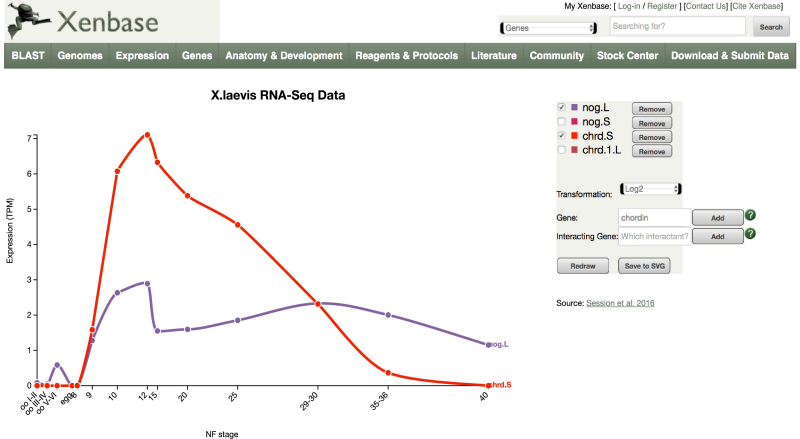Click the chrd.S peak data point at stage 12
This screenshot has height=439, width=800.
tap(147, 134)
